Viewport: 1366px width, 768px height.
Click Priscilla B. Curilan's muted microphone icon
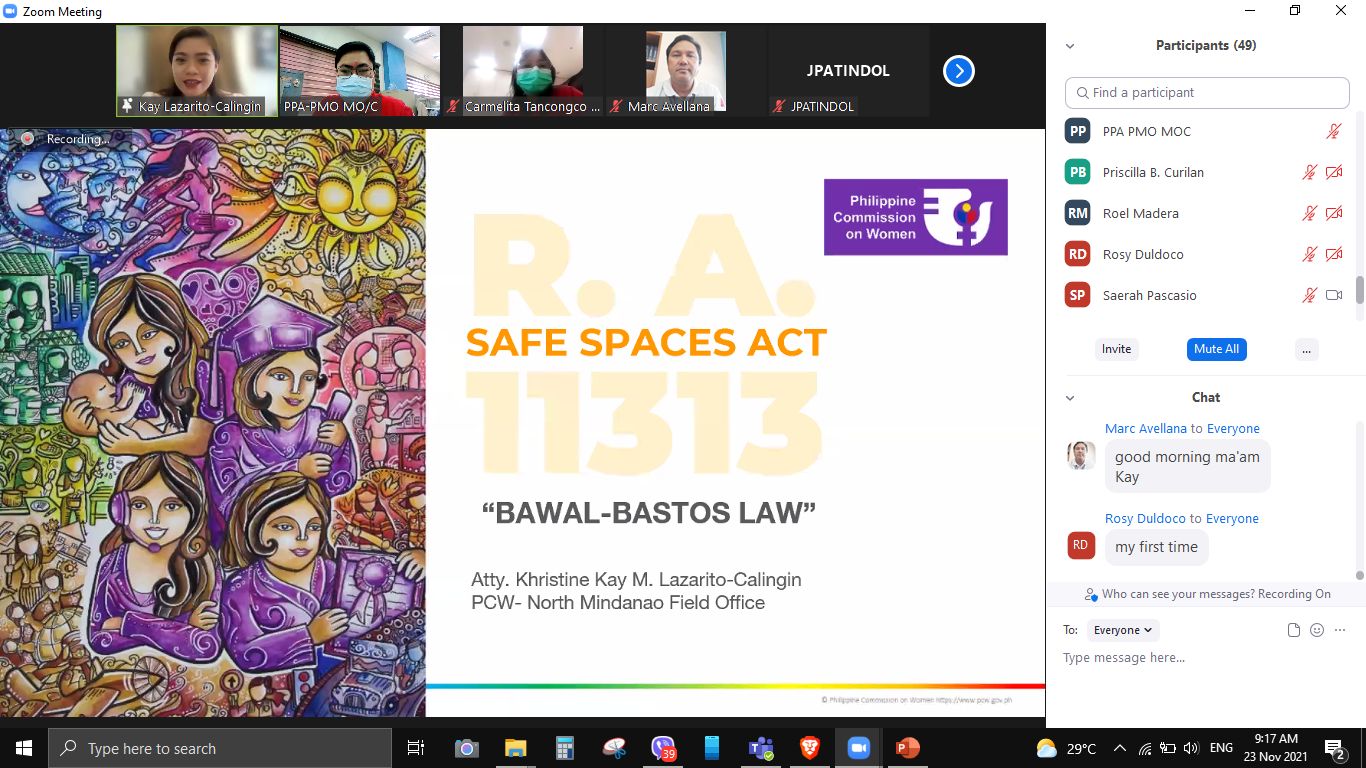point(1309,172)
